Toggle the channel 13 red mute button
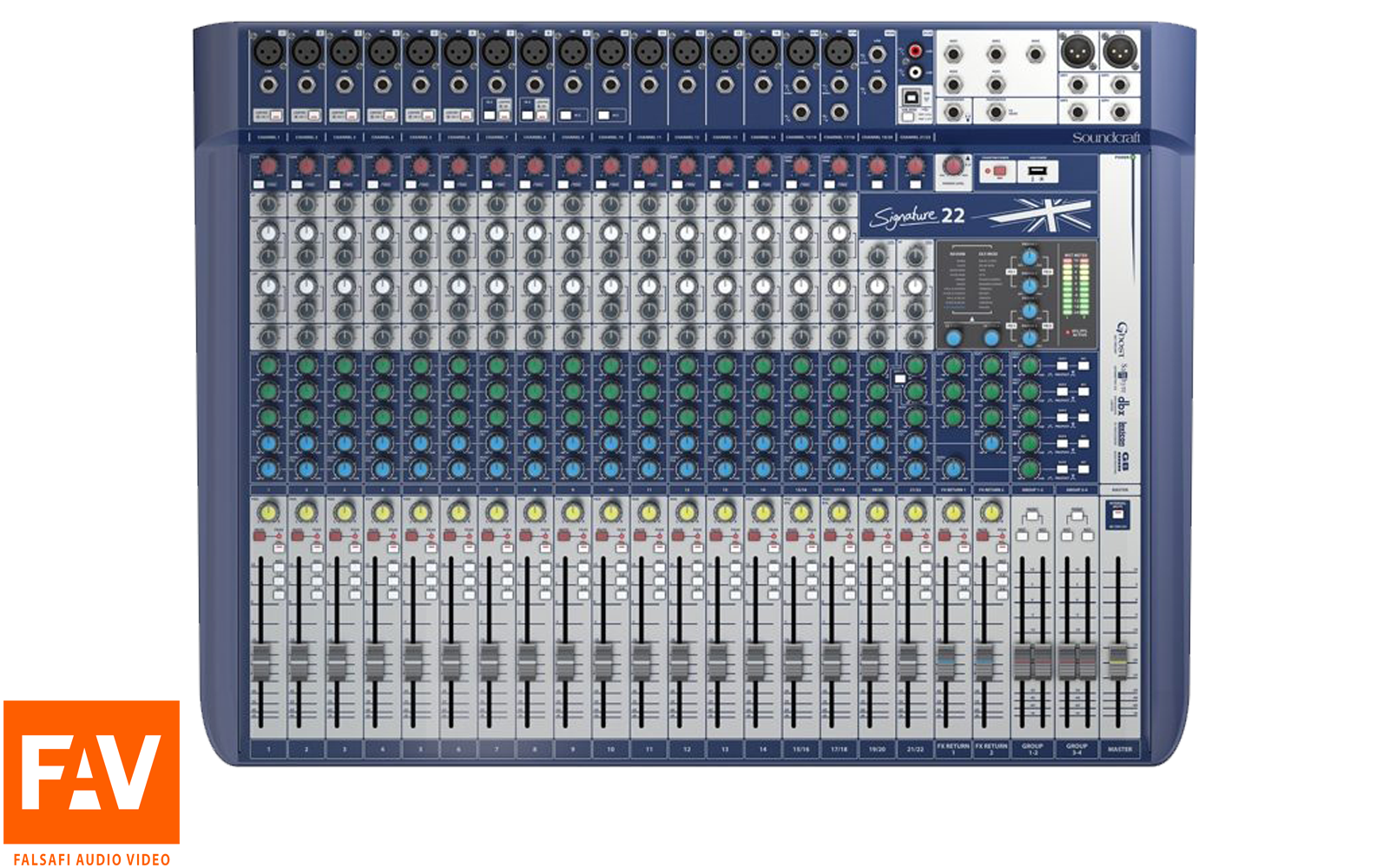1389x868 pixels. (716, 537)
